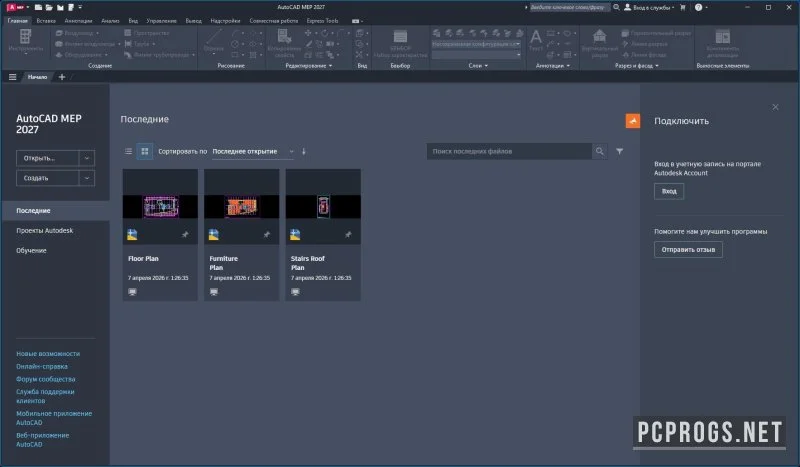Select the Текст annotation tool

(x=536, y=40)
